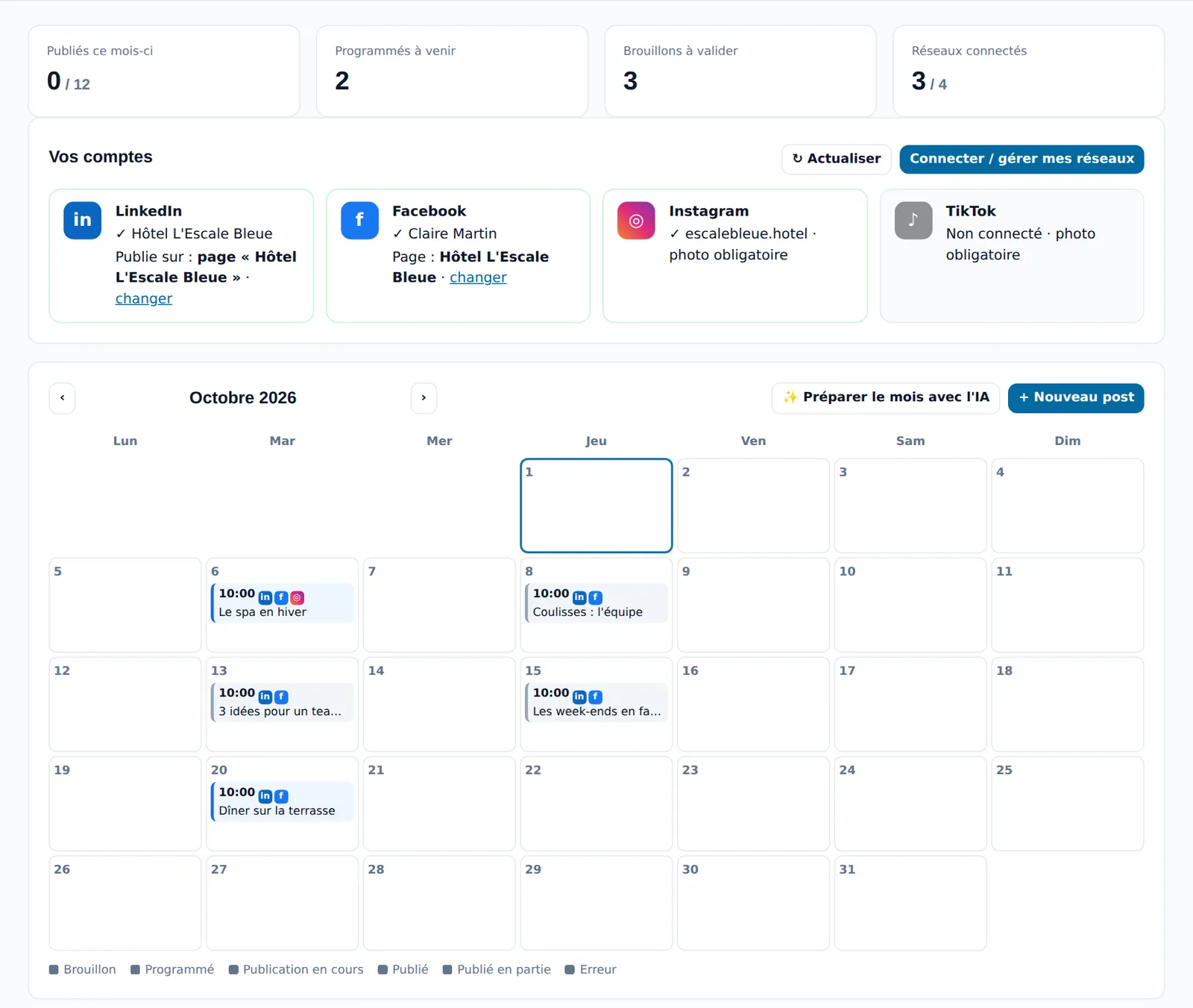Viewport: 1193px width, 1008px height.
Task: Click the Instagram account logo icon
Action: tap(636, 220)
